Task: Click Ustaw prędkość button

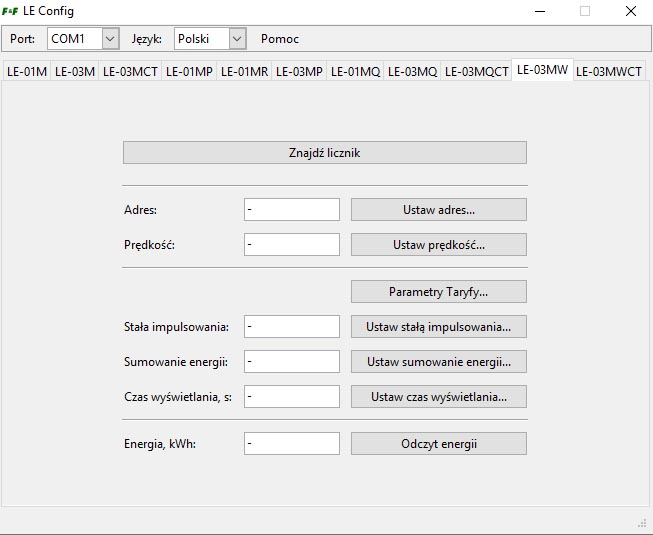Action: (439, 244)
